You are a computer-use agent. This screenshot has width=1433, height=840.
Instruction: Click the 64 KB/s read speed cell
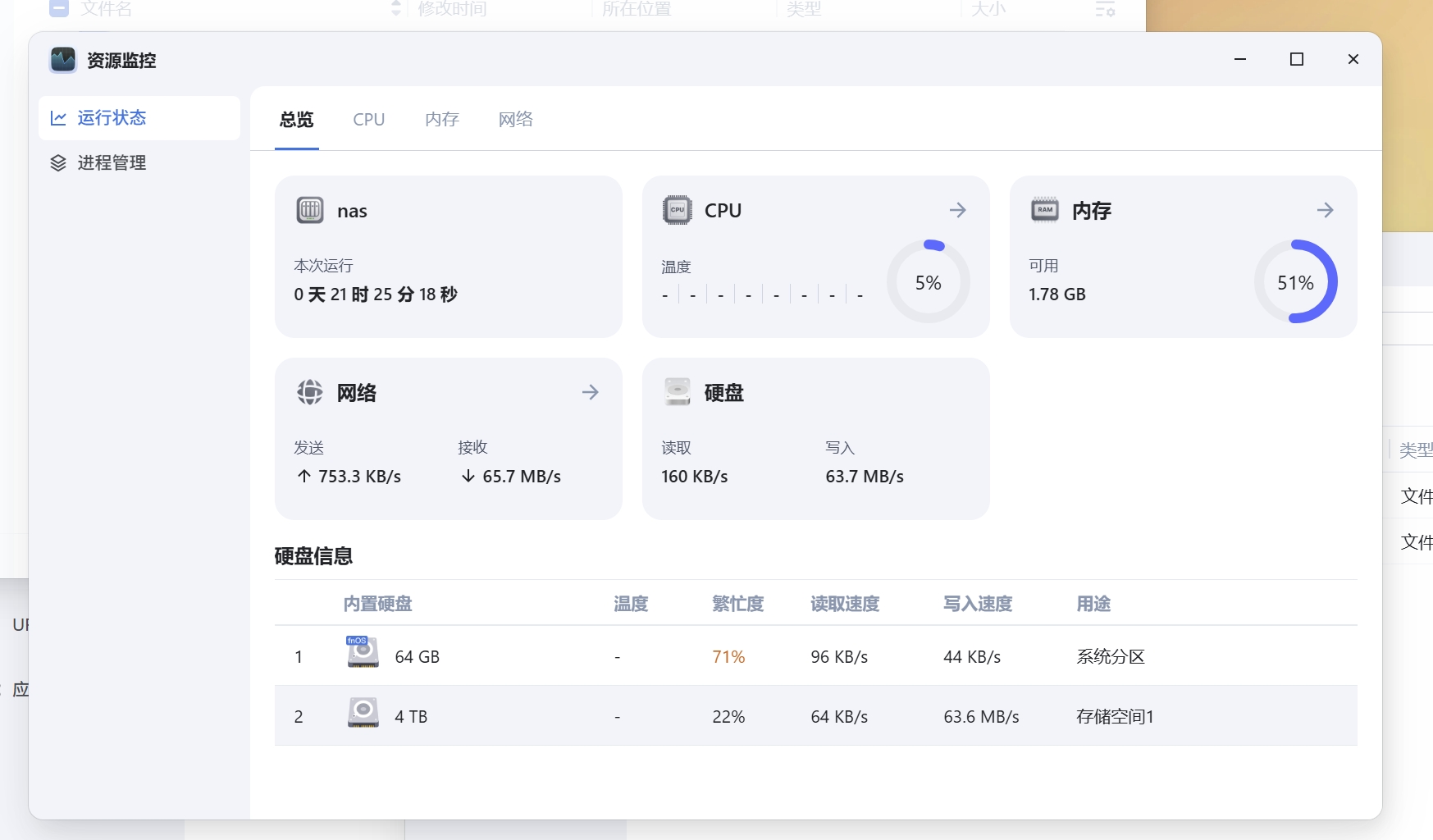tap(839, 717)
